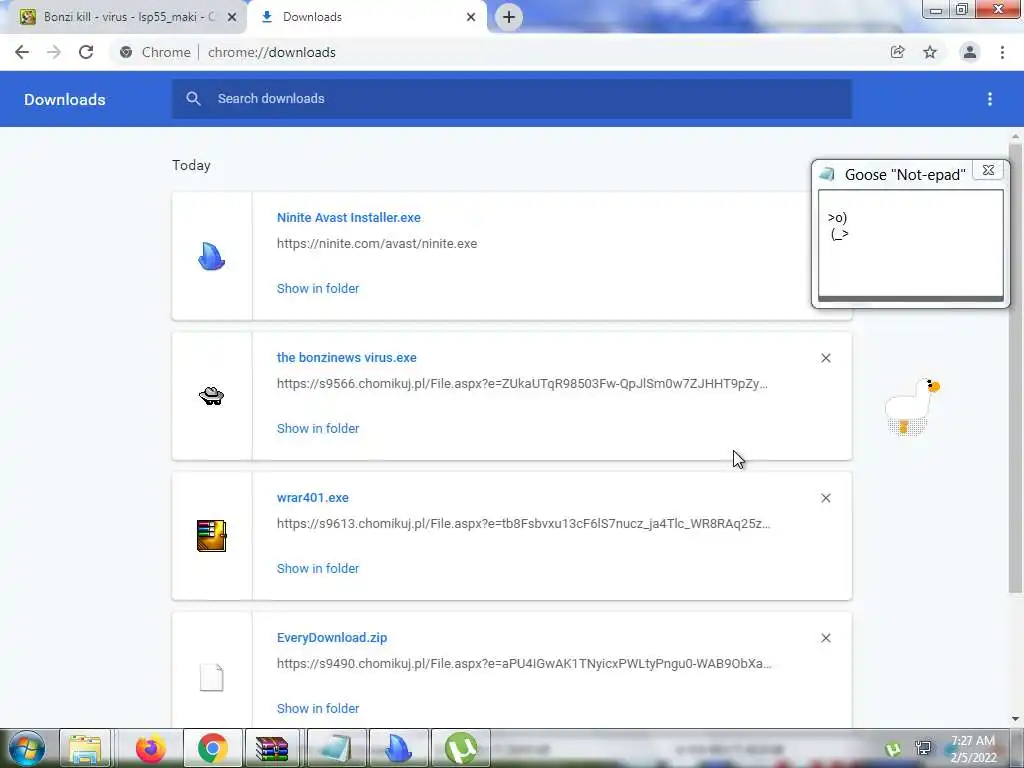Screen dimensions: 1024x768
Task: Click the s9490.chomikuj.pl source URL
Action: 524,664
